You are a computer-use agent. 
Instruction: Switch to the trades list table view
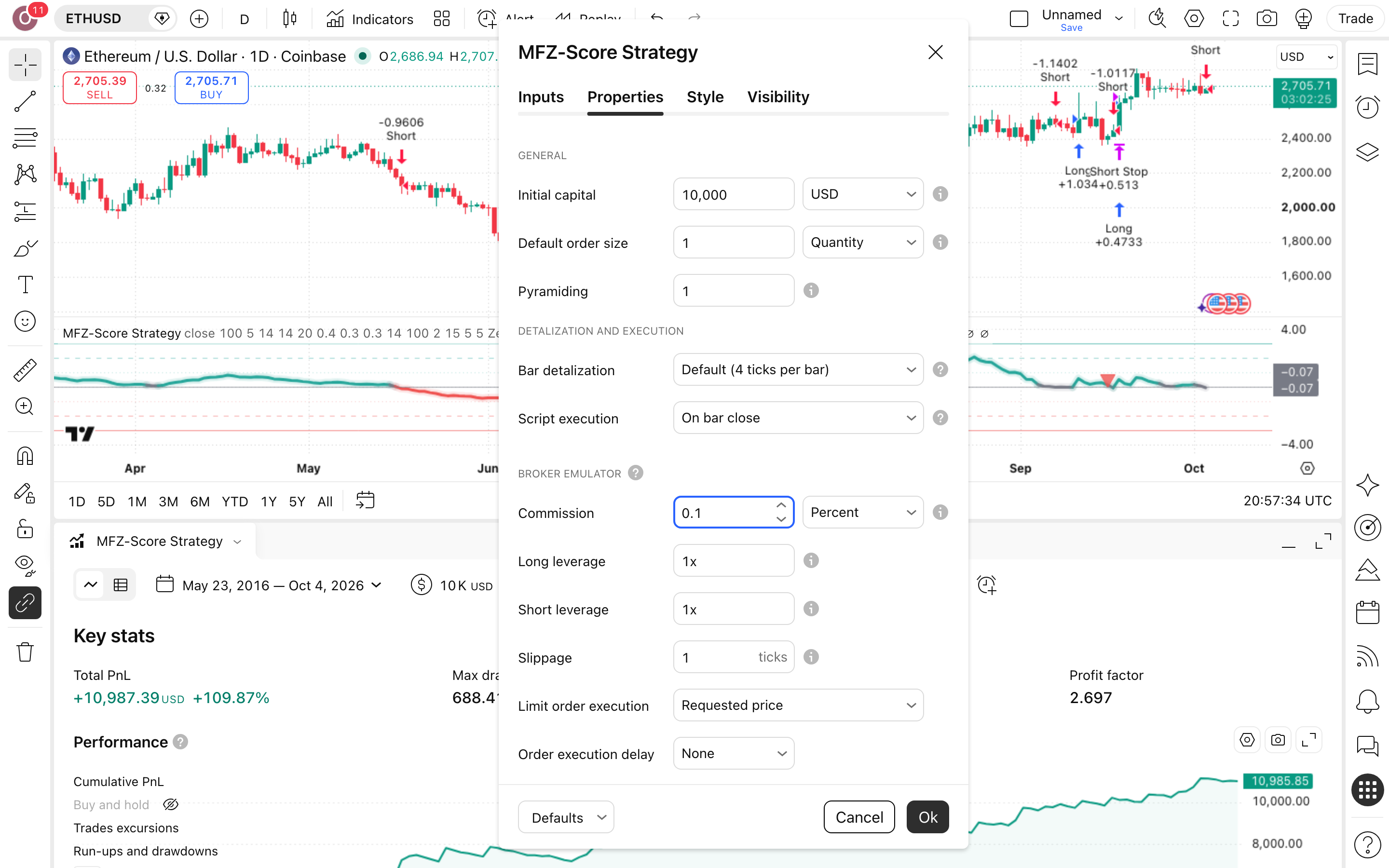point(121,585)
